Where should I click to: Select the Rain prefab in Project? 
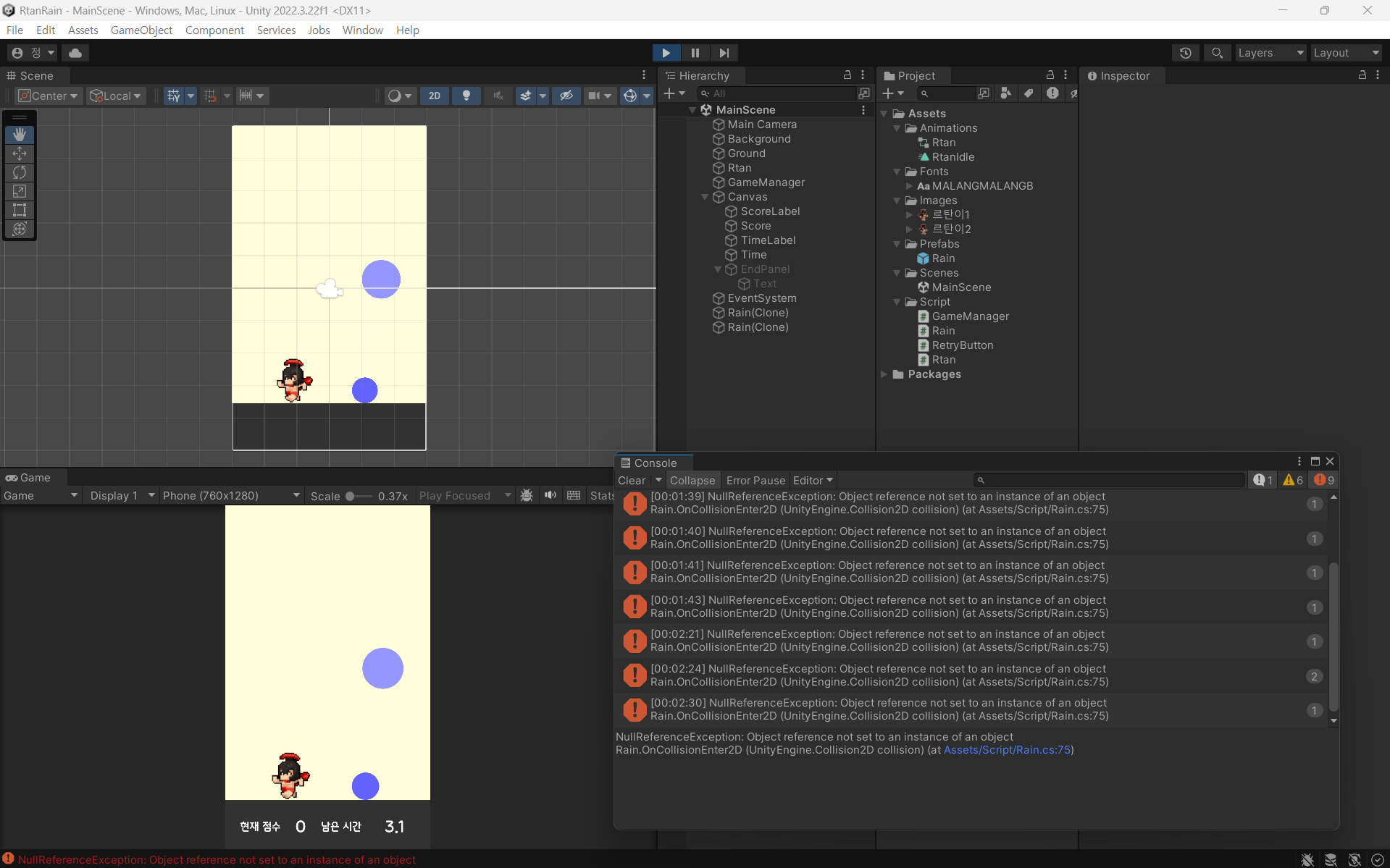click(x=943, y=258)
